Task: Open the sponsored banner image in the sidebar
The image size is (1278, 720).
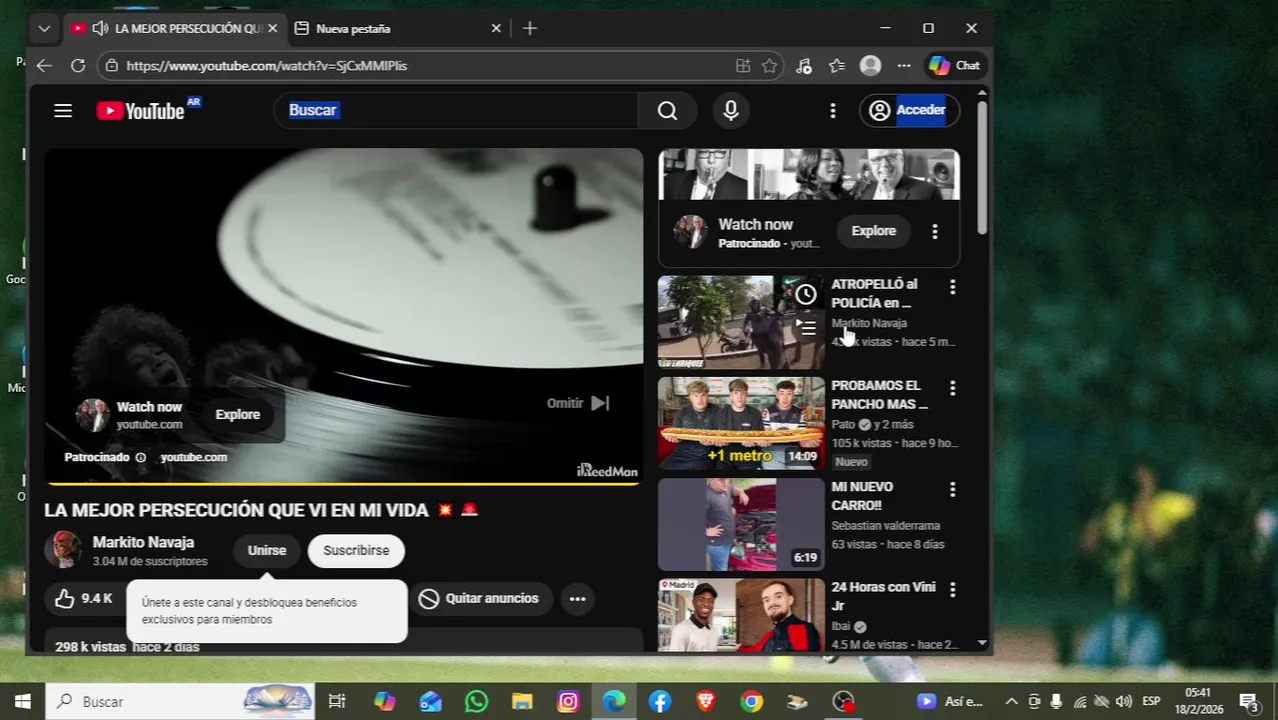Action: (809, 175)
